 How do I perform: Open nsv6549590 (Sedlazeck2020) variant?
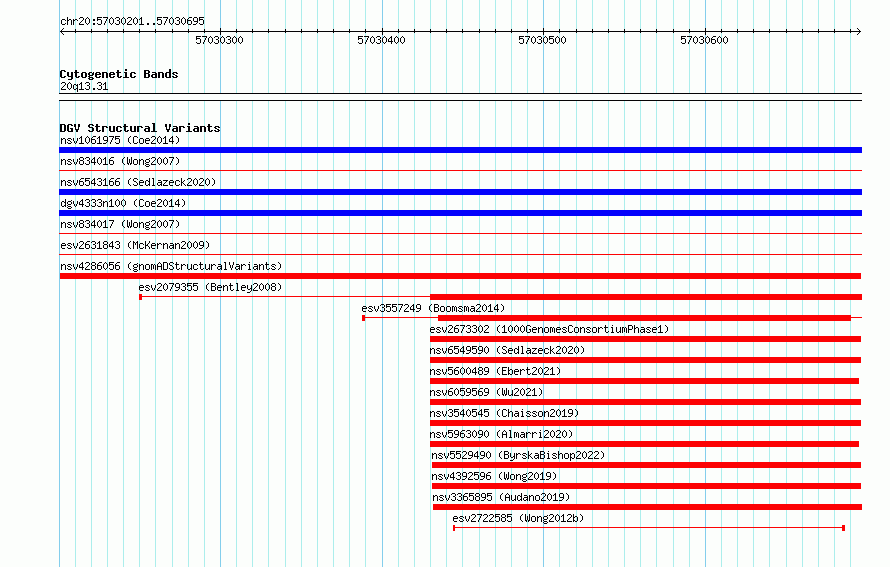(507, 350)
